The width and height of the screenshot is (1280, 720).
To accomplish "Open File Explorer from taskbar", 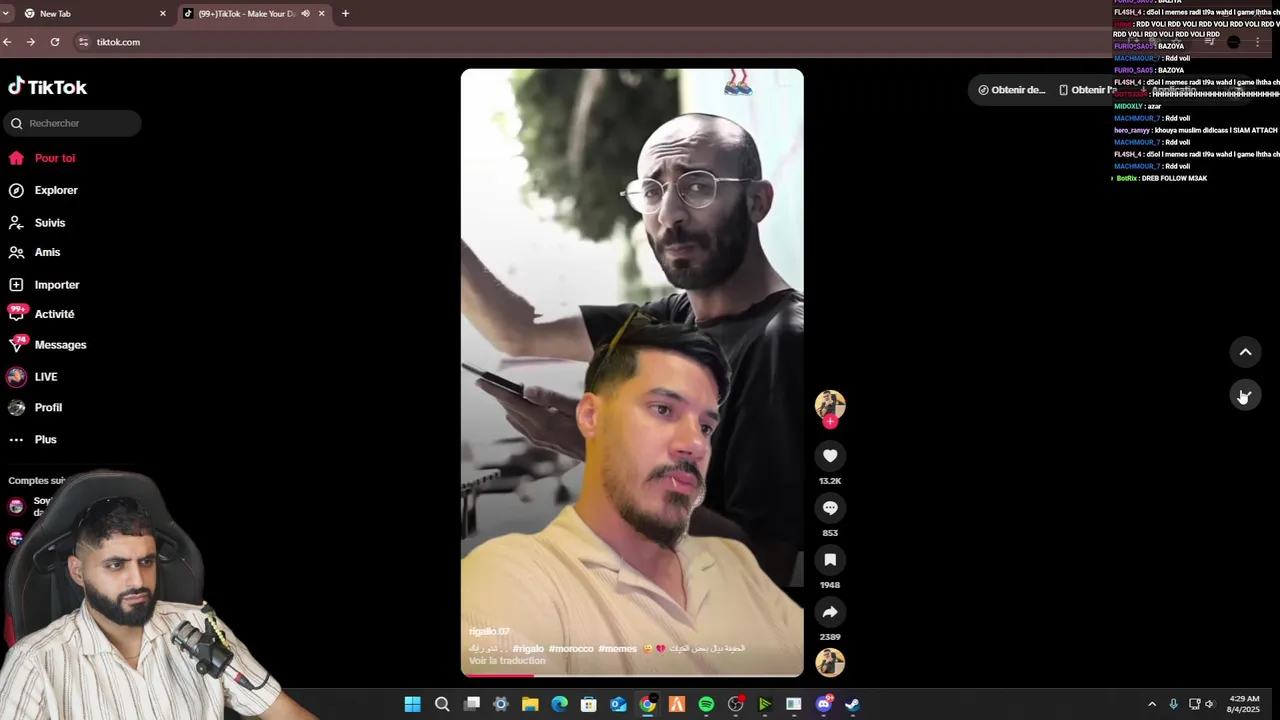I will pos(530,704).
